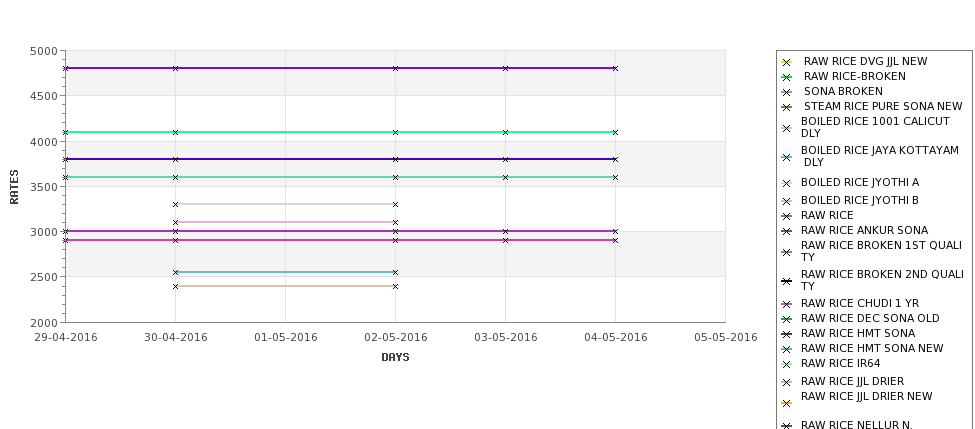Click the RAW RICE DVG JJL NEW legend marker

point(787,62)
